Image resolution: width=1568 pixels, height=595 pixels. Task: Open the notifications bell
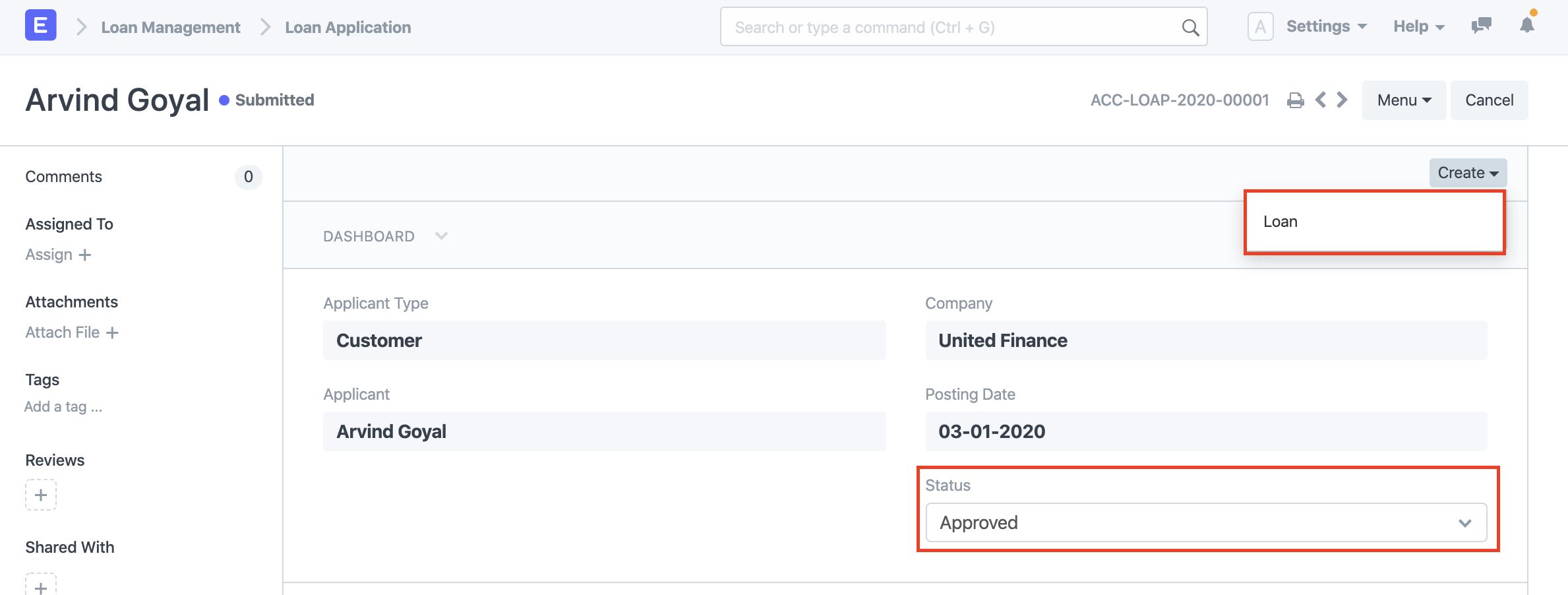[x=1527, y=25]
